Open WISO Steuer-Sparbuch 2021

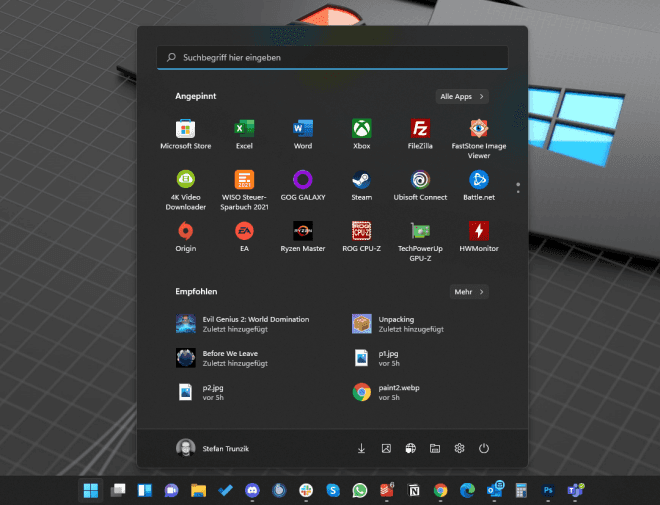click(244, 190)
